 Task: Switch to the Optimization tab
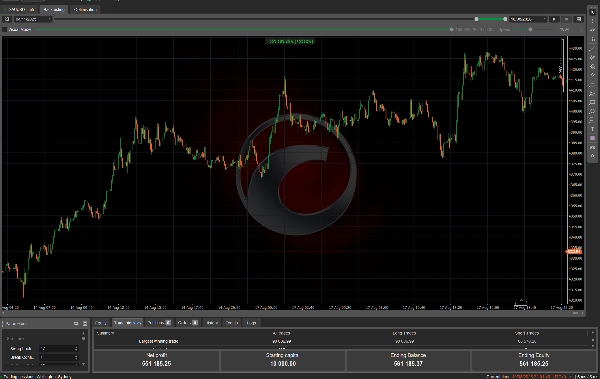(x=85, y=9)
